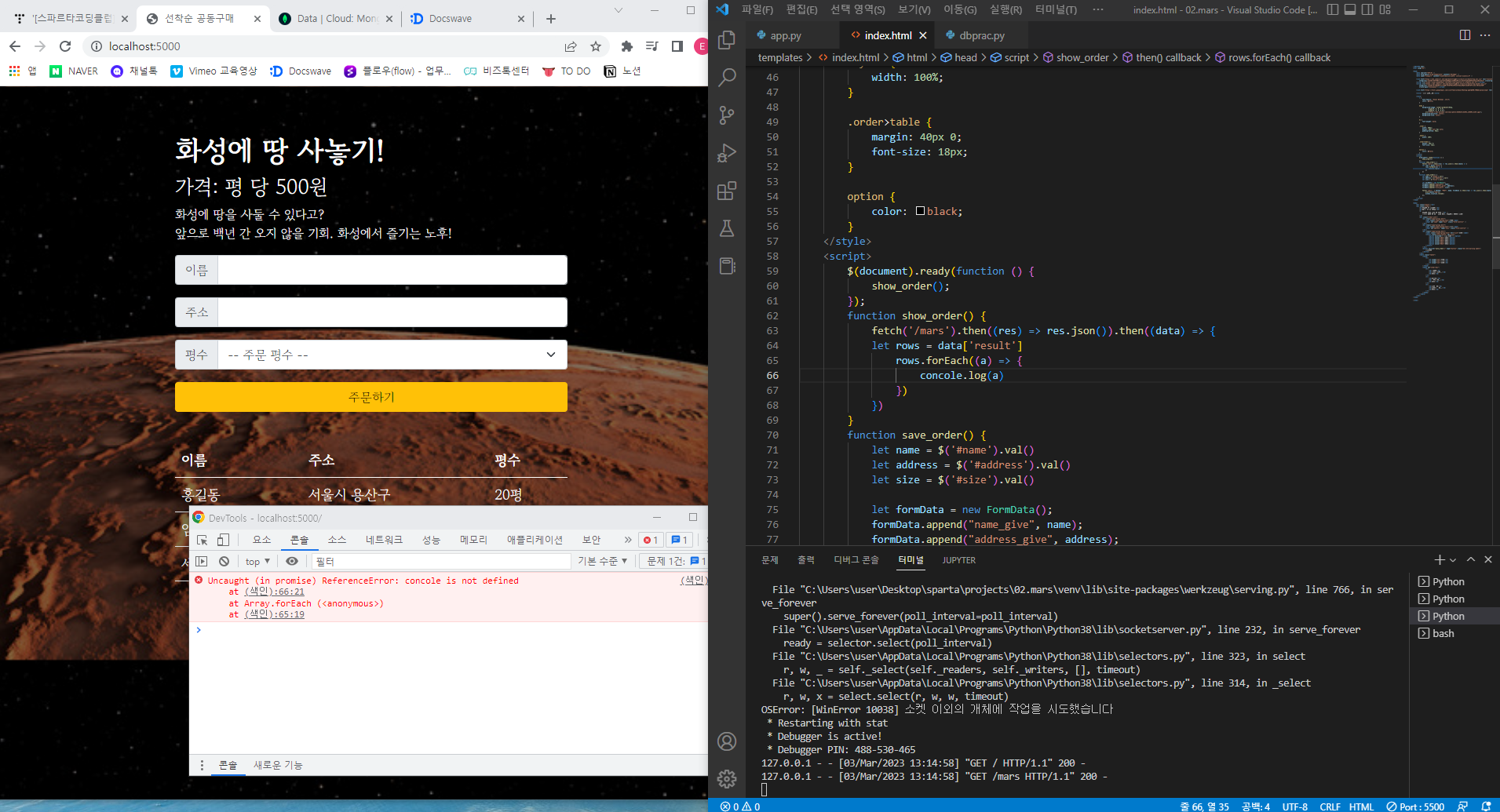Open the (색인):65:19 stack trace link
Screen dimensions: 1500x812
pos(275,614)
